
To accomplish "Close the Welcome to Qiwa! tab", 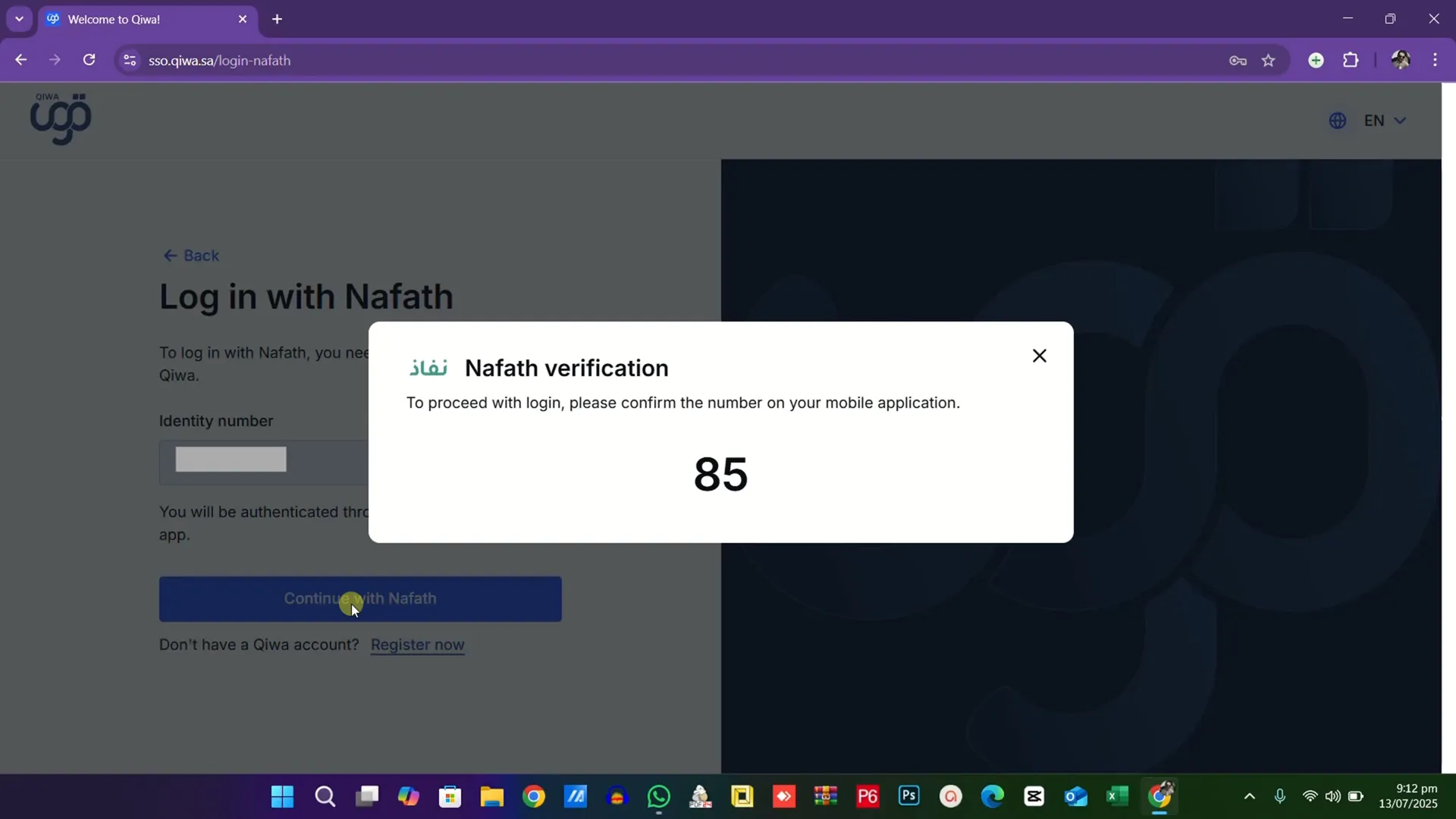I will pos(243,19).
